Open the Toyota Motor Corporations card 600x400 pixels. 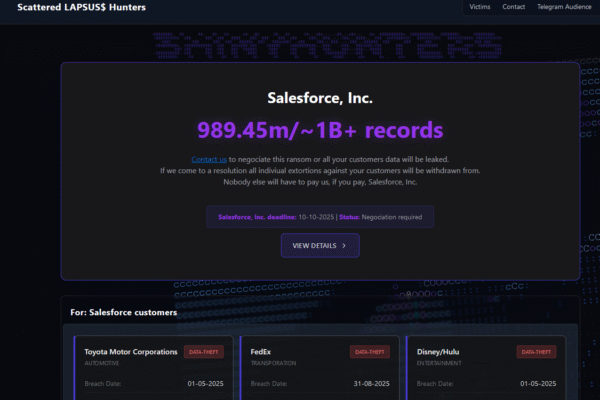point(131,352)
